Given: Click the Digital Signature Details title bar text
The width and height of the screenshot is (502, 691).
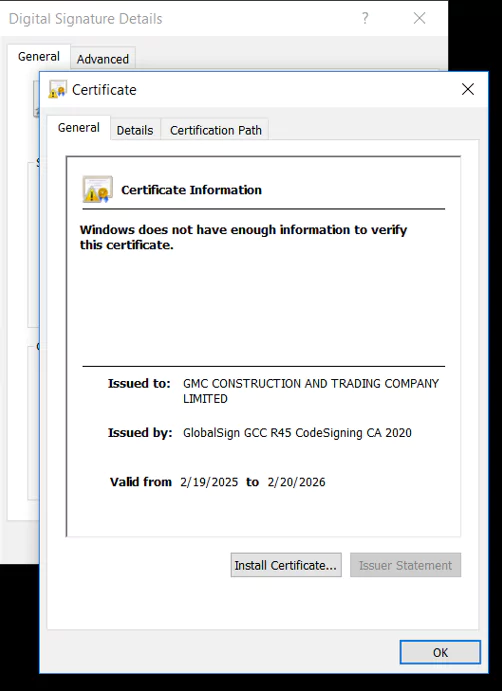Looking at the screenshot, I should coord(86,19).
